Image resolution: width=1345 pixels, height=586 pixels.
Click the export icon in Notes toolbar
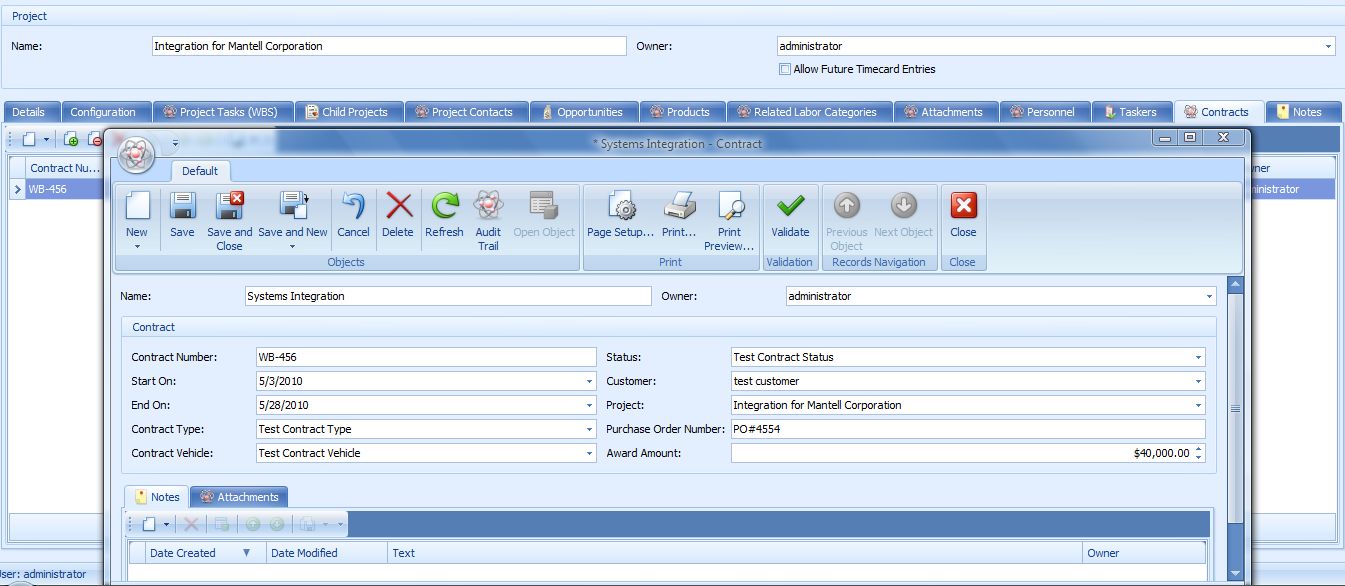tap(309, 524)
